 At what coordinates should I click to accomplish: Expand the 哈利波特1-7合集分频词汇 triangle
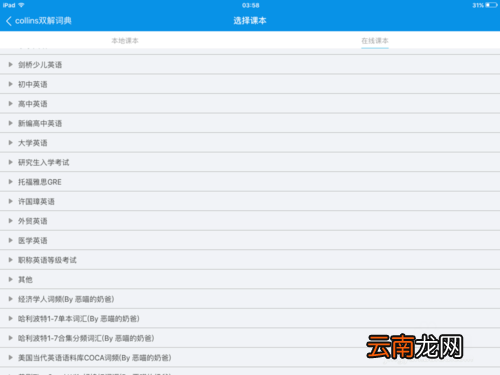(x=11, y=338)
